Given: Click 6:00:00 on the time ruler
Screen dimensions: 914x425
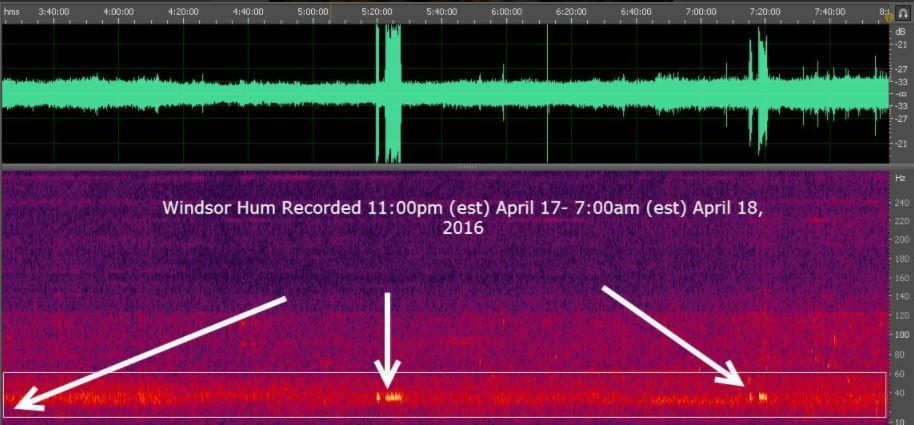Looking at the screenshot, I should (x=507, y=12).
